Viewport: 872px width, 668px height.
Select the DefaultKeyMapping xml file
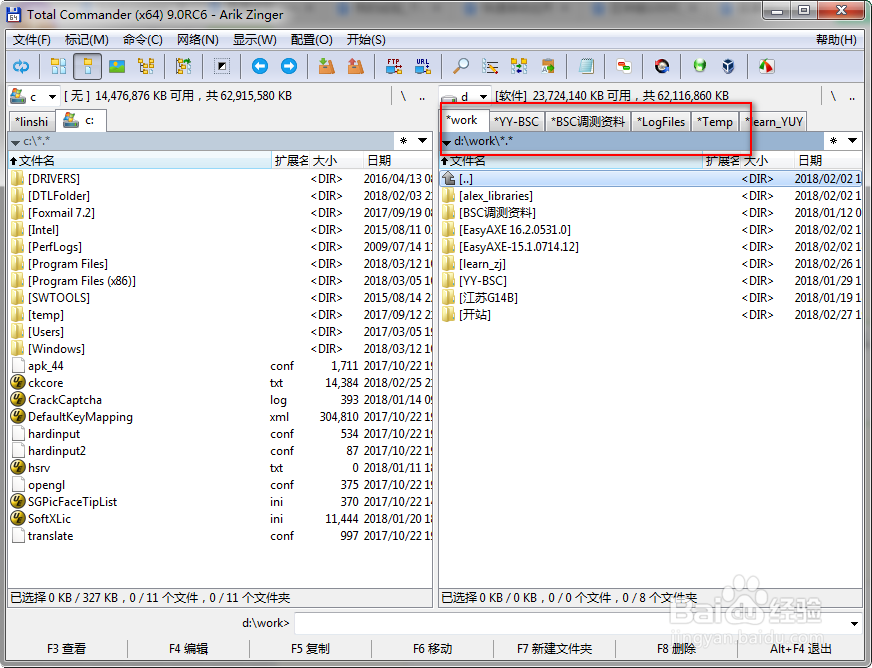(x=80, y=417)
